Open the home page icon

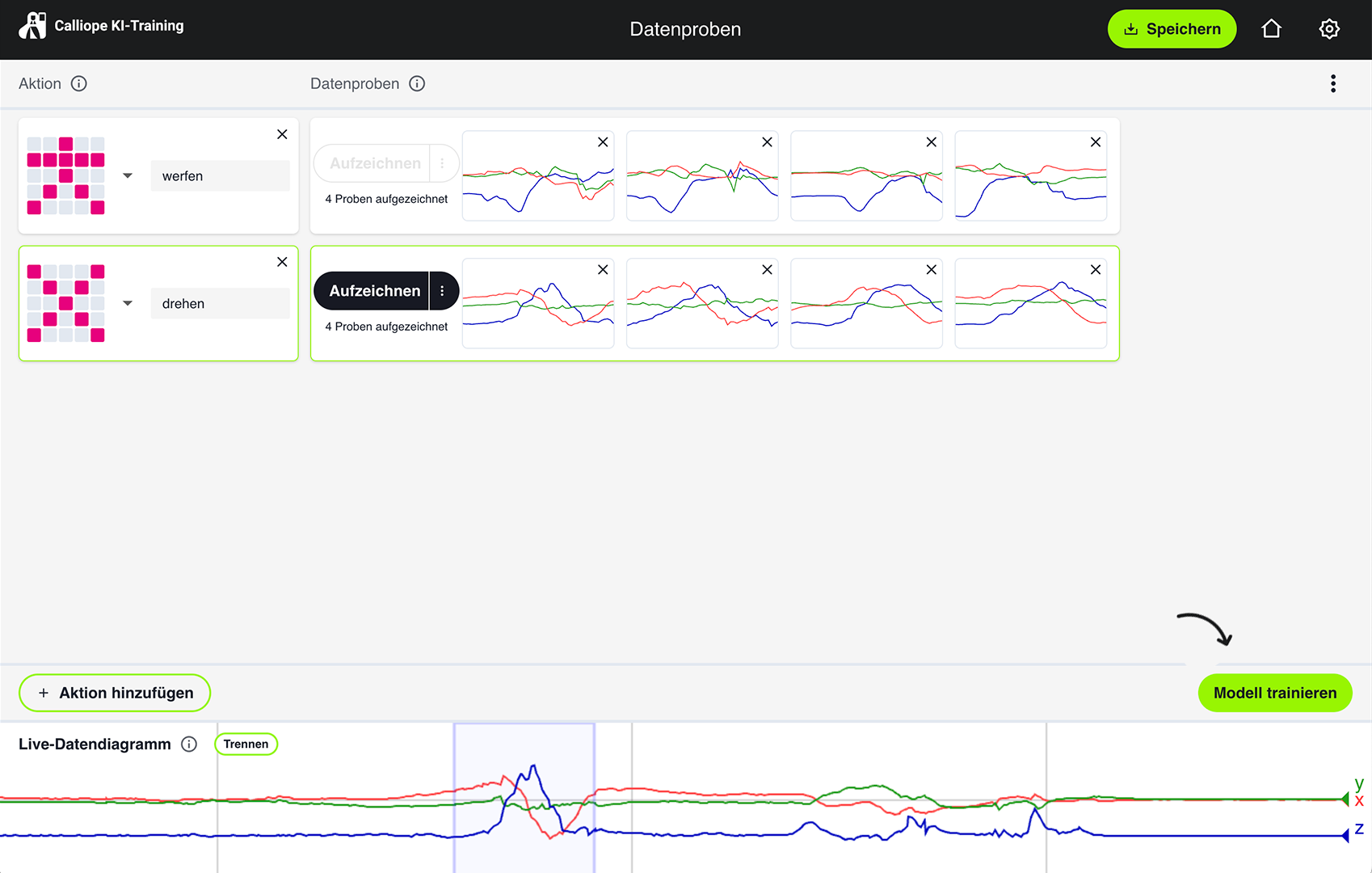(x=1271, y=29)
